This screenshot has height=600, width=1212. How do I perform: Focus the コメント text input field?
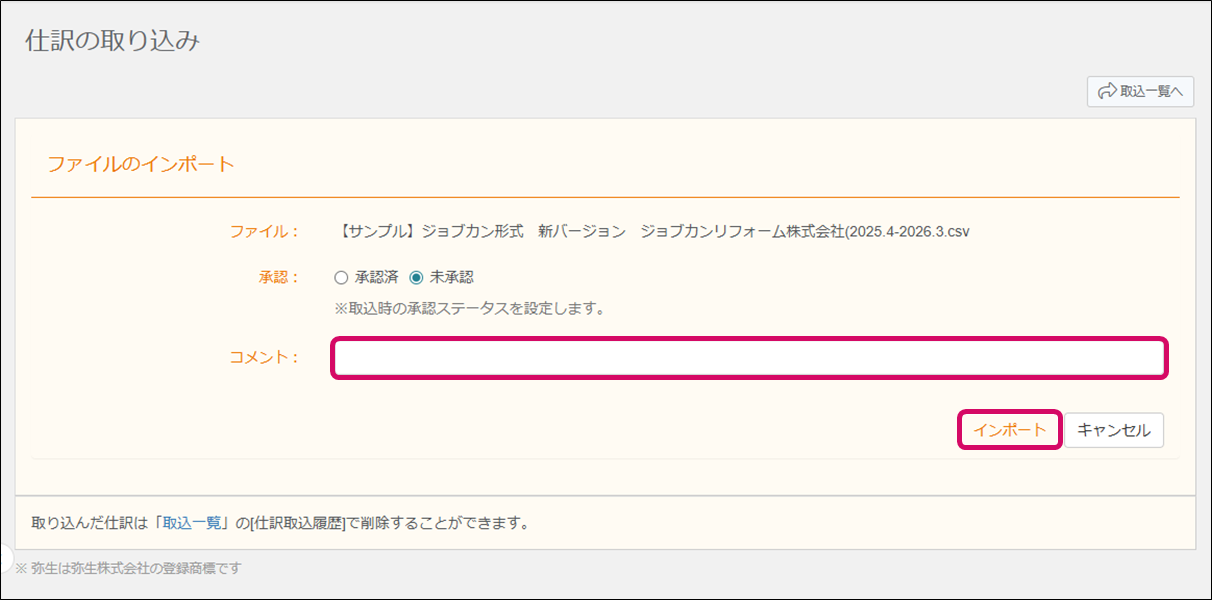tap(749, 358)
